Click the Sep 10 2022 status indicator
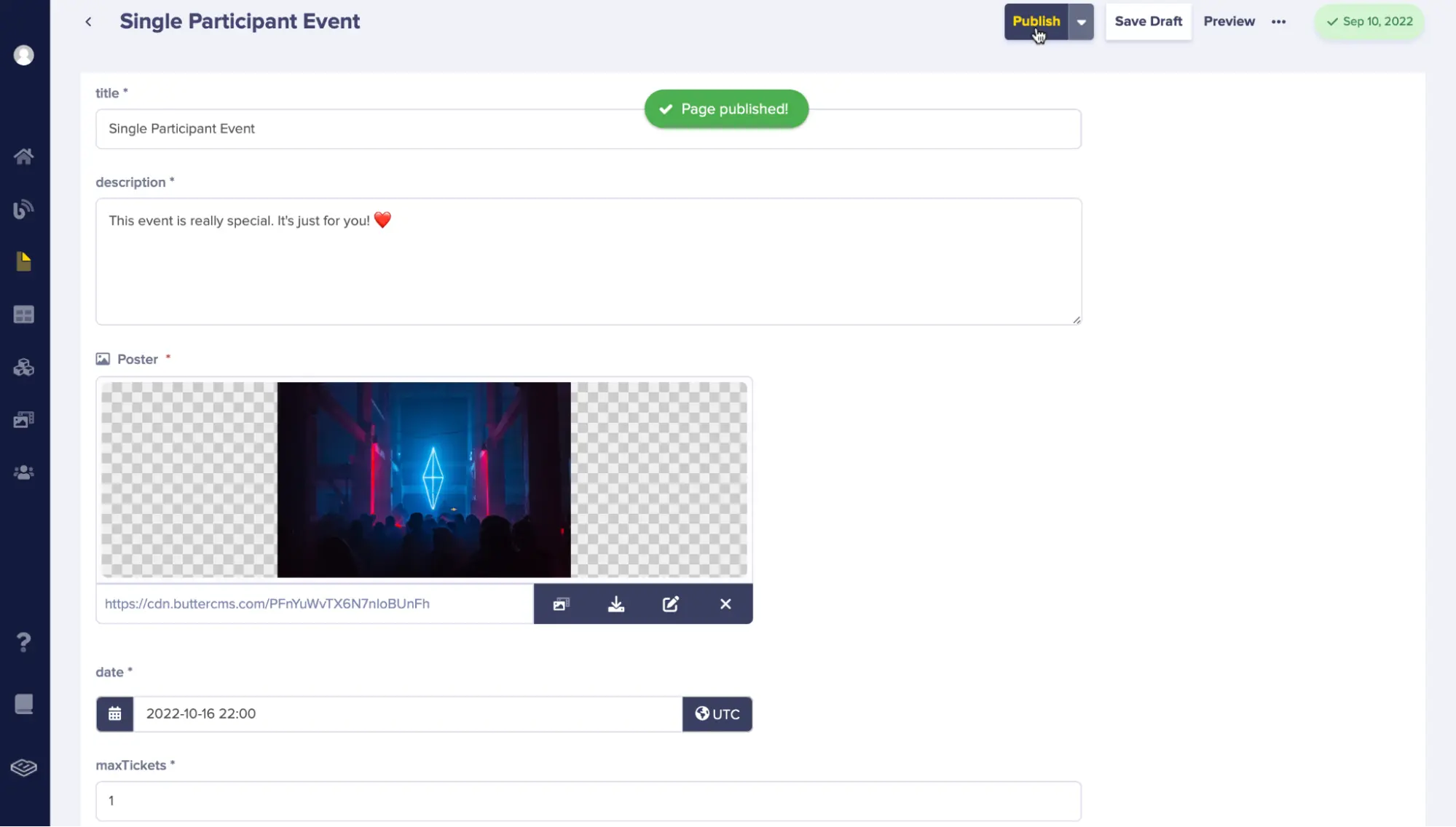Screen dimensions: 1456x827 pyautogui.click(x=1370, y=21)
